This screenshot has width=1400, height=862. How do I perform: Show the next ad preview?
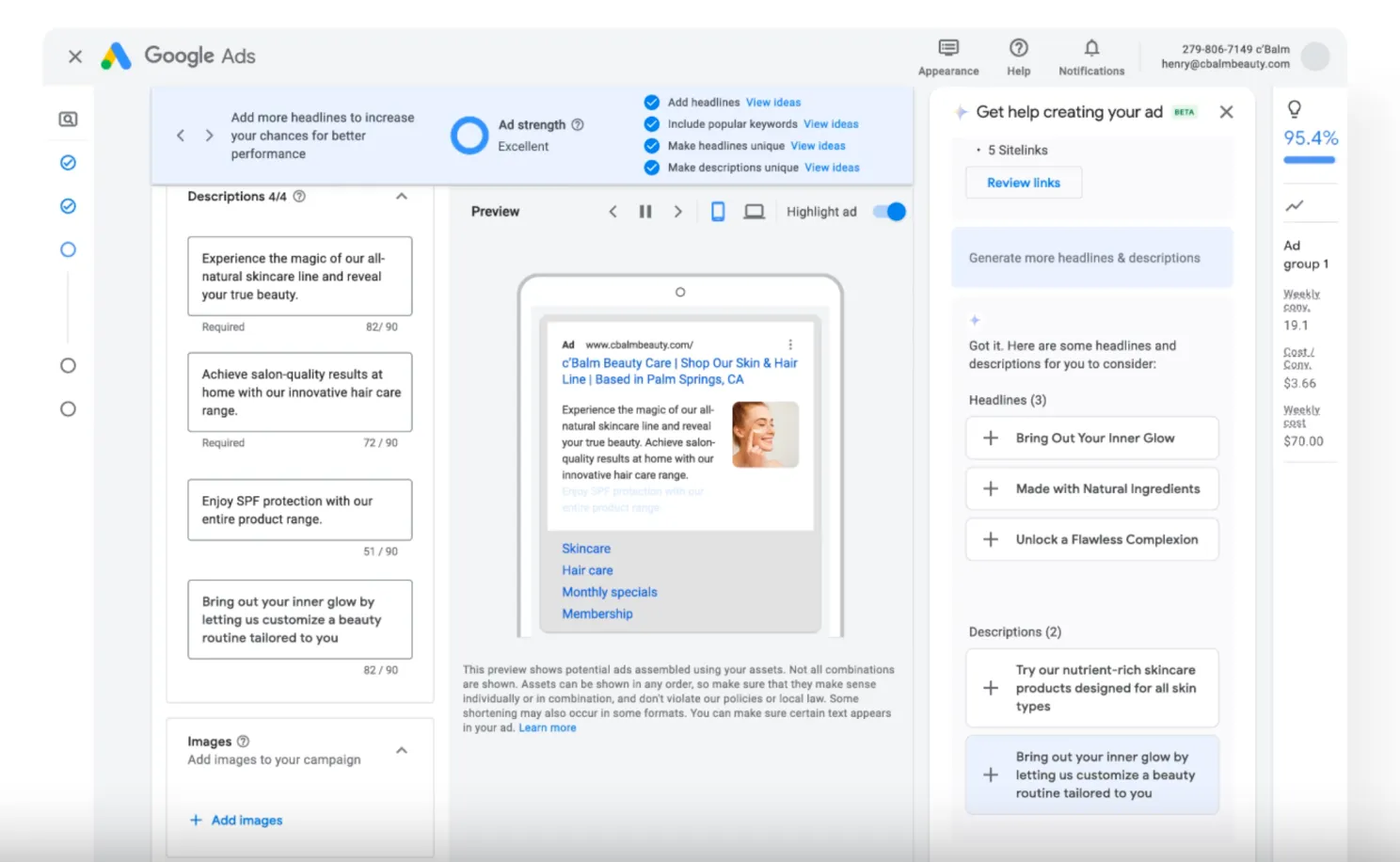[677, 212]
